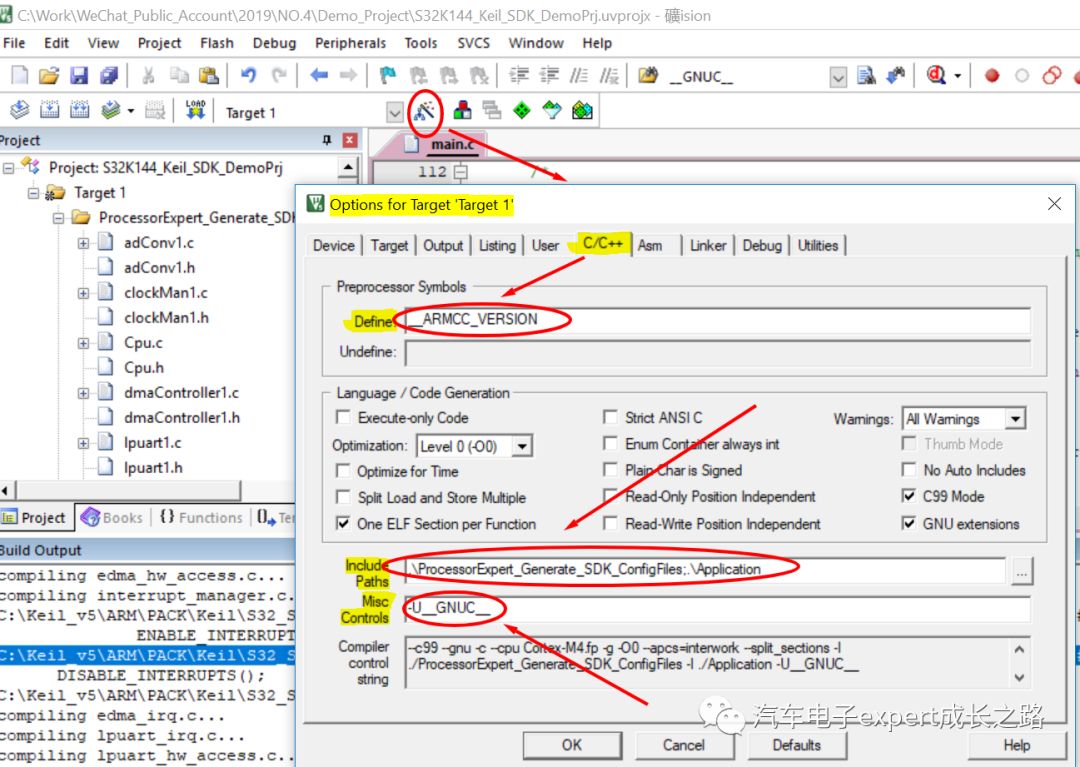Click the Cancel button
This screenshot has width=1080, height=767.
(684, 745)
